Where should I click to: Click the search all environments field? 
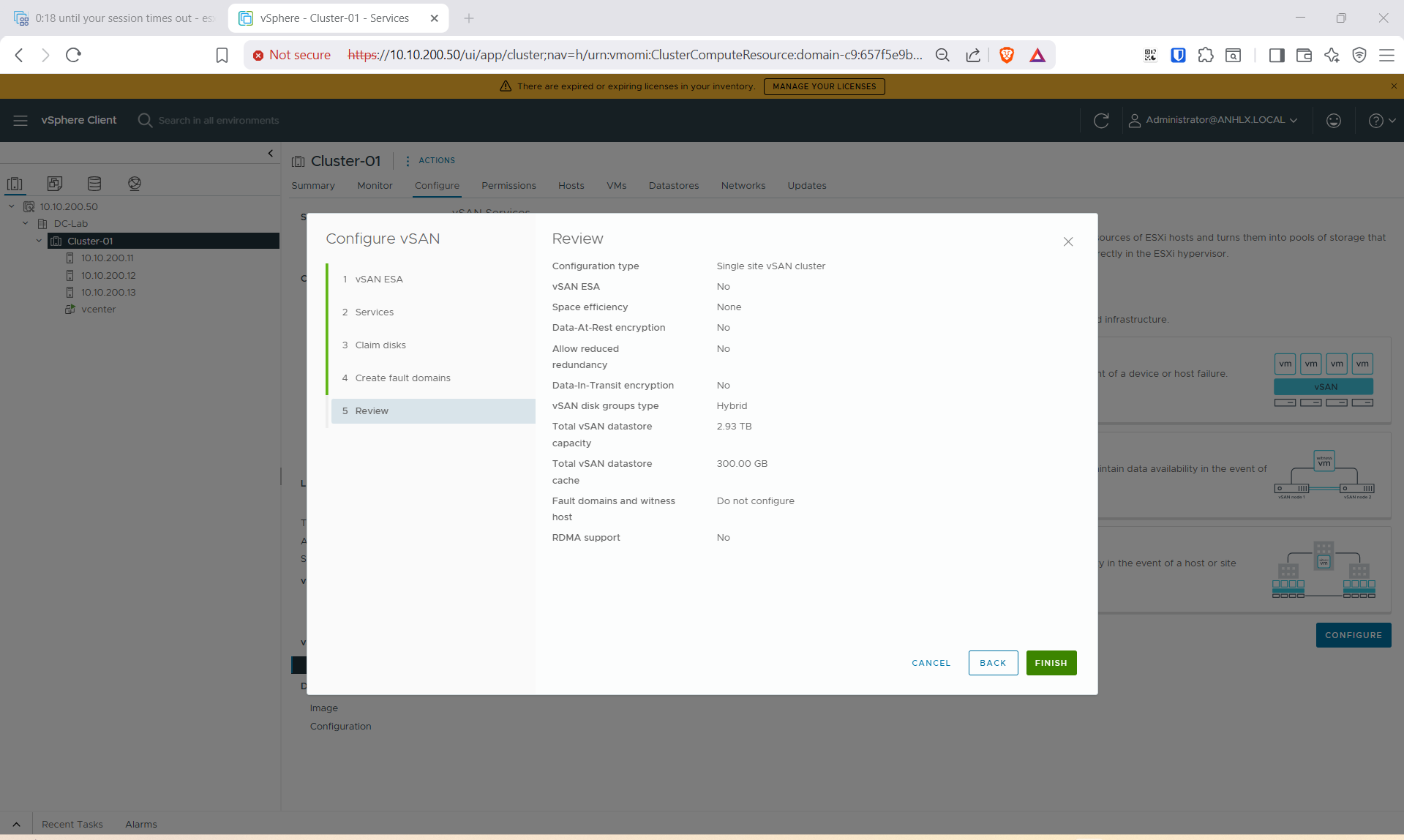click(219, 120)
